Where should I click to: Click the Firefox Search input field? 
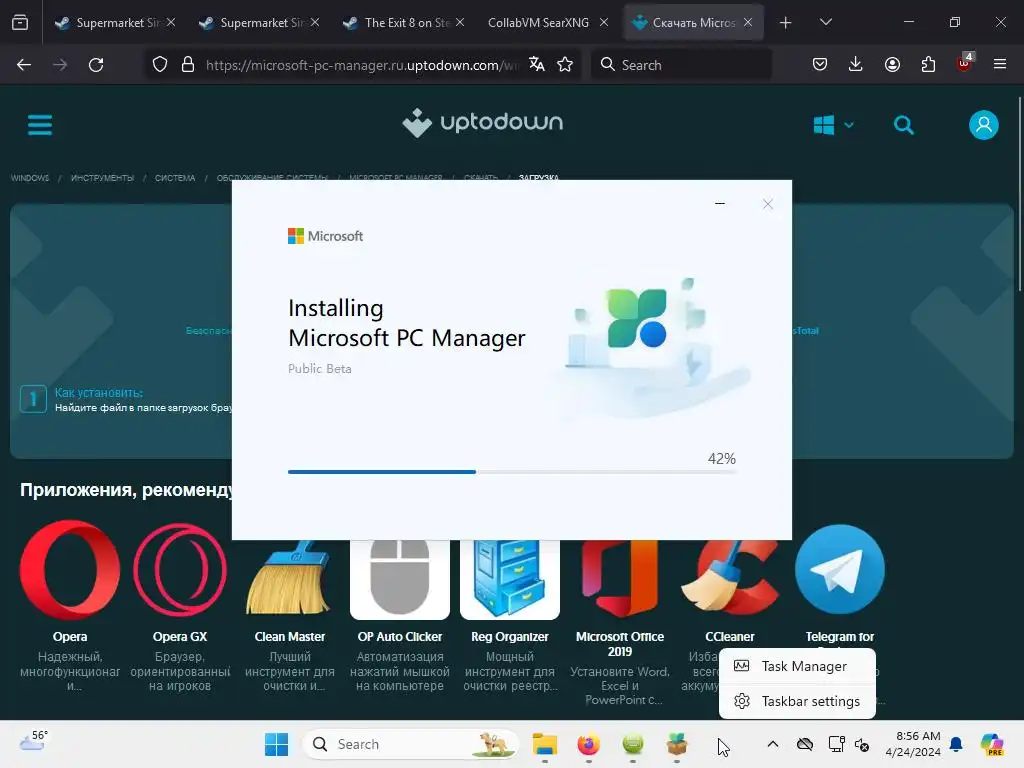coord(682,65)
